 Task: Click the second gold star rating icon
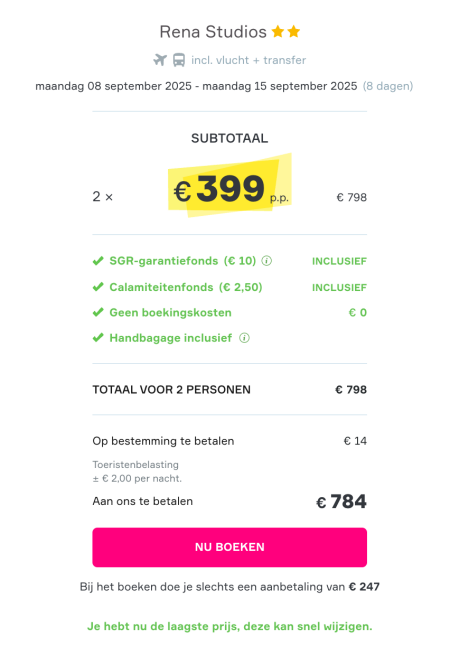[294, 31]
